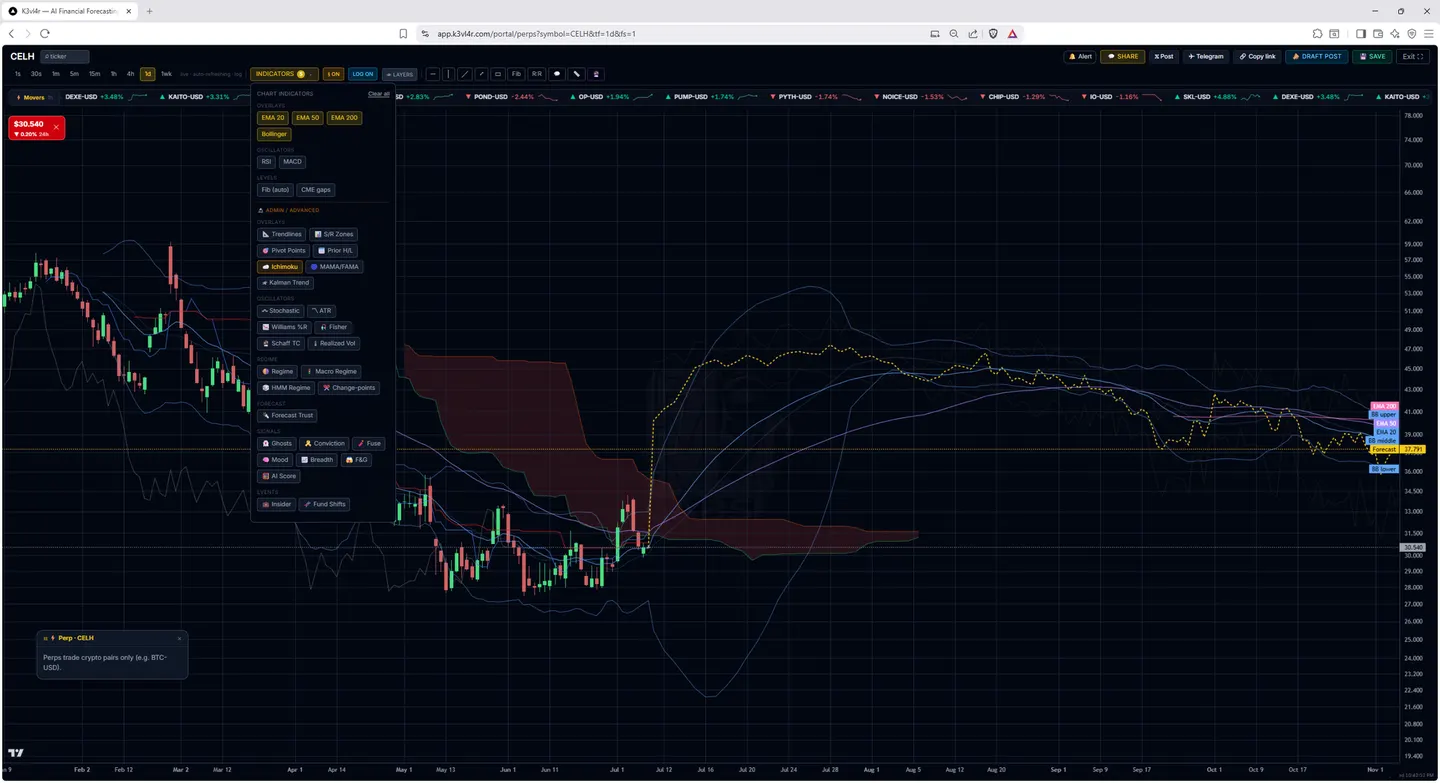Open the Leo AI sparkle icon
The image size is (1440, 783).
1395,33
